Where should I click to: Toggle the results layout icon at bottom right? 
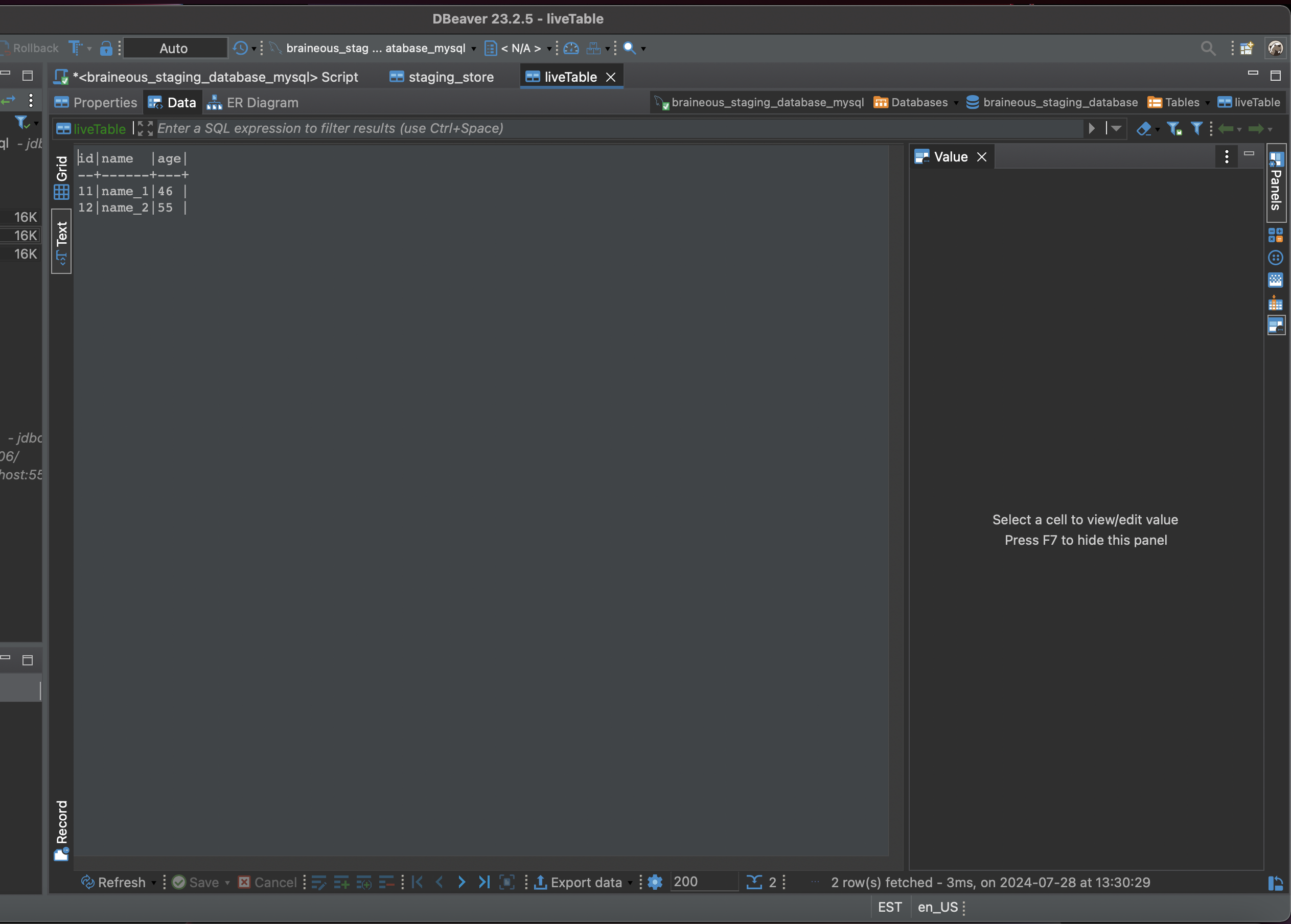pyautogui.click(x=1275, y=883)
